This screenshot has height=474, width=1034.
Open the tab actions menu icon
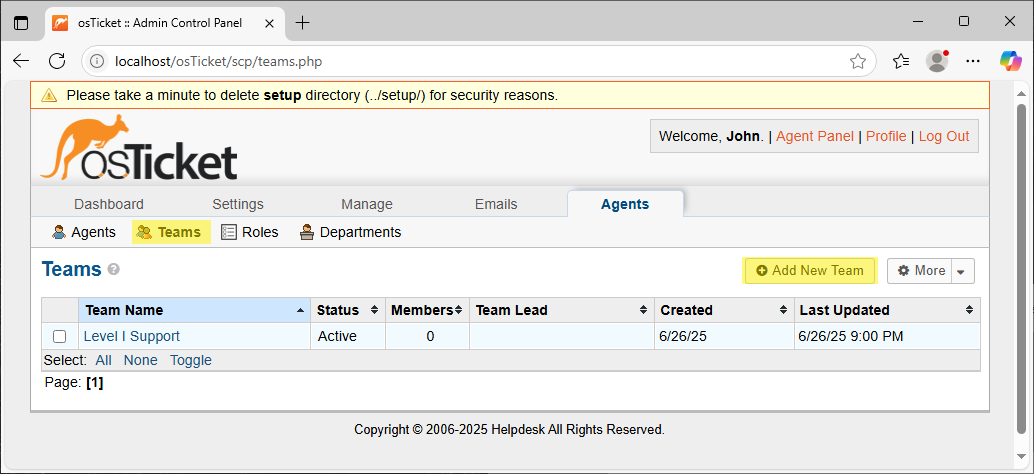tap(21, 22)
